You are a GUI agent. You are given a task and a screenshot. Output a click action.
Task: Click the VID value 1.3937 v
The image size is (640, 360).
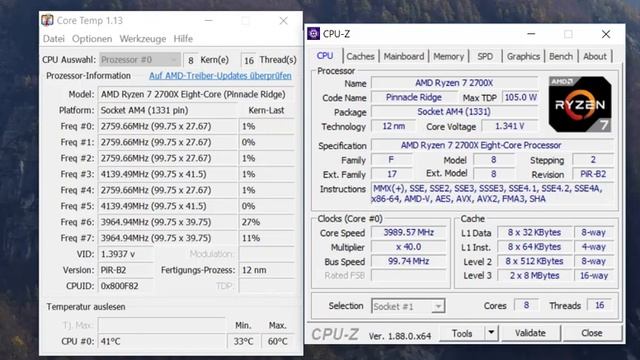125,254
